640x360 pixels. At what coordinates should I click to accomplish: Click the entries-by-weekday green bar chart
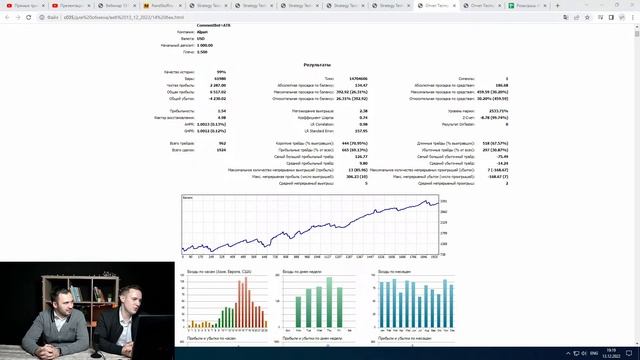[318, 301]
